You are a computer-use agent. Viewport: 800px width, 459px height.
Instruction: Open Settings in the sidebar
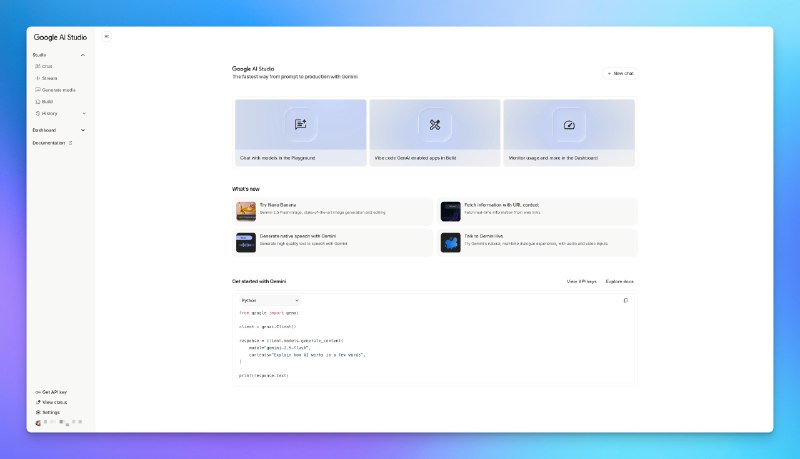47,412
